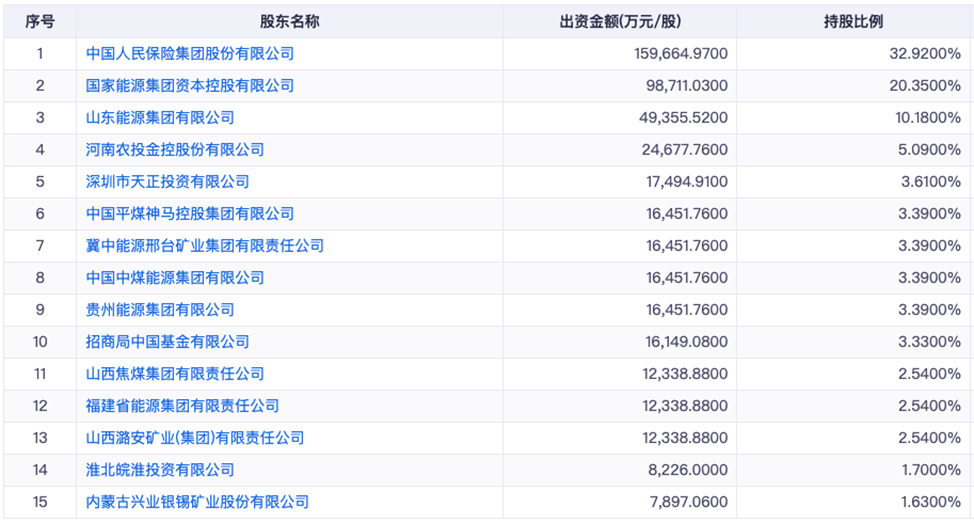
Task: Open 内蒙古兴业银锡矿业股份有限公司 link
Action: [x=198, y=501]
